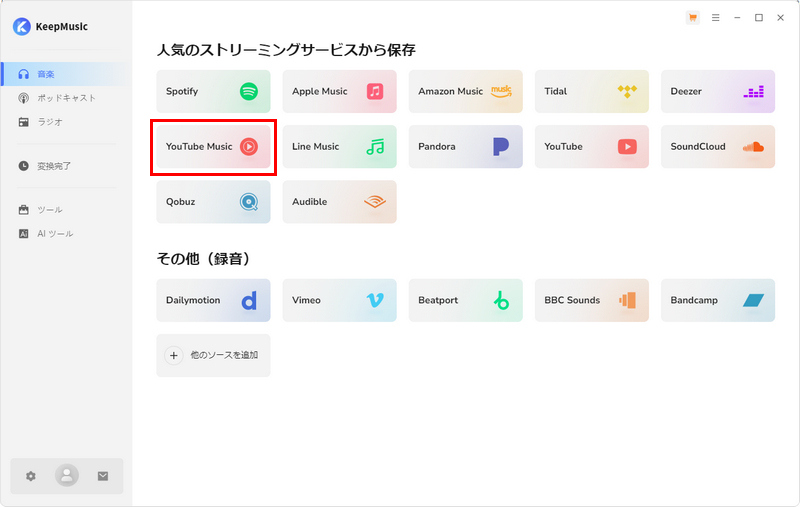Click the Audible logo icon

coord(375,202)
